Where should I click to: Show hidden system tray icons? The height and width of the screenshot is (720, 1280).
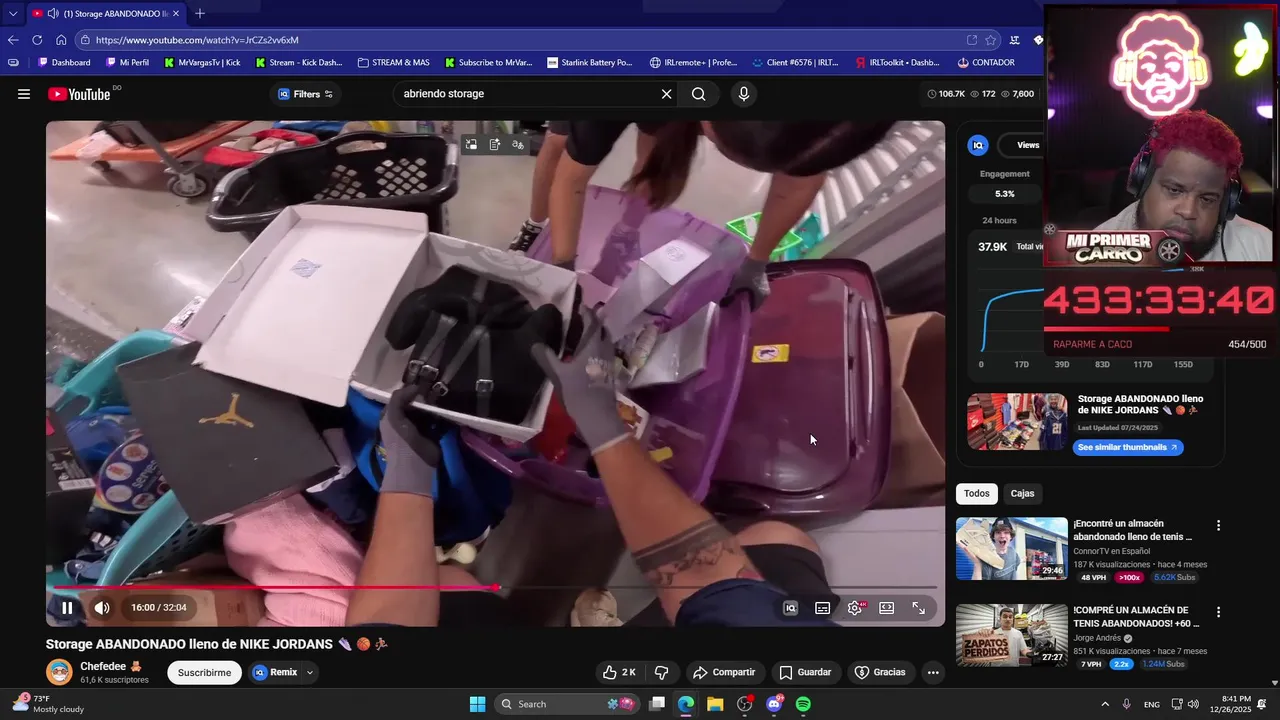pyautogui.click(x=1105, y=704)
